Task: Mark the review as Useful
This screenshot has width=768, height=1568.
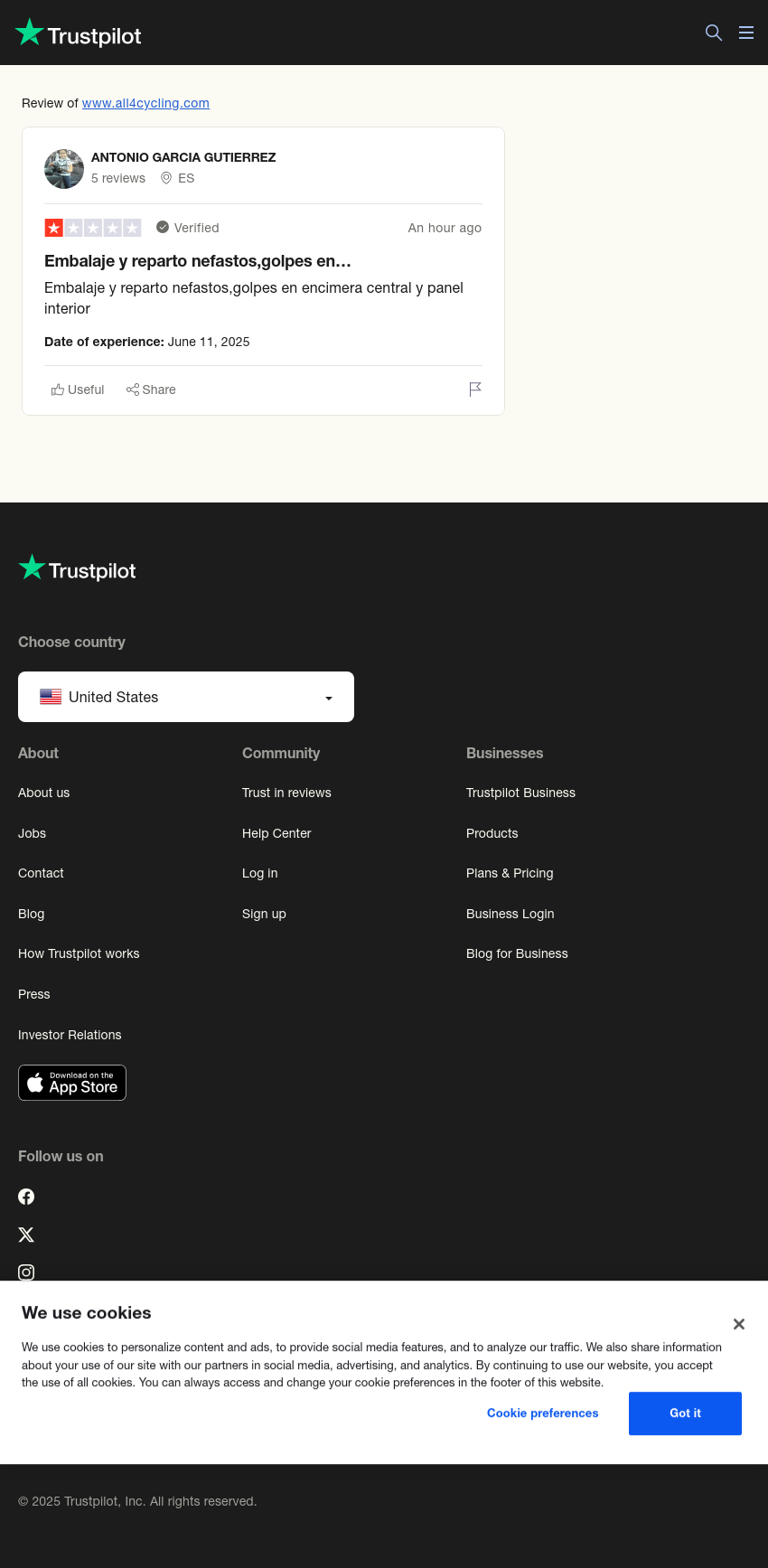Action: pos(78,390)
